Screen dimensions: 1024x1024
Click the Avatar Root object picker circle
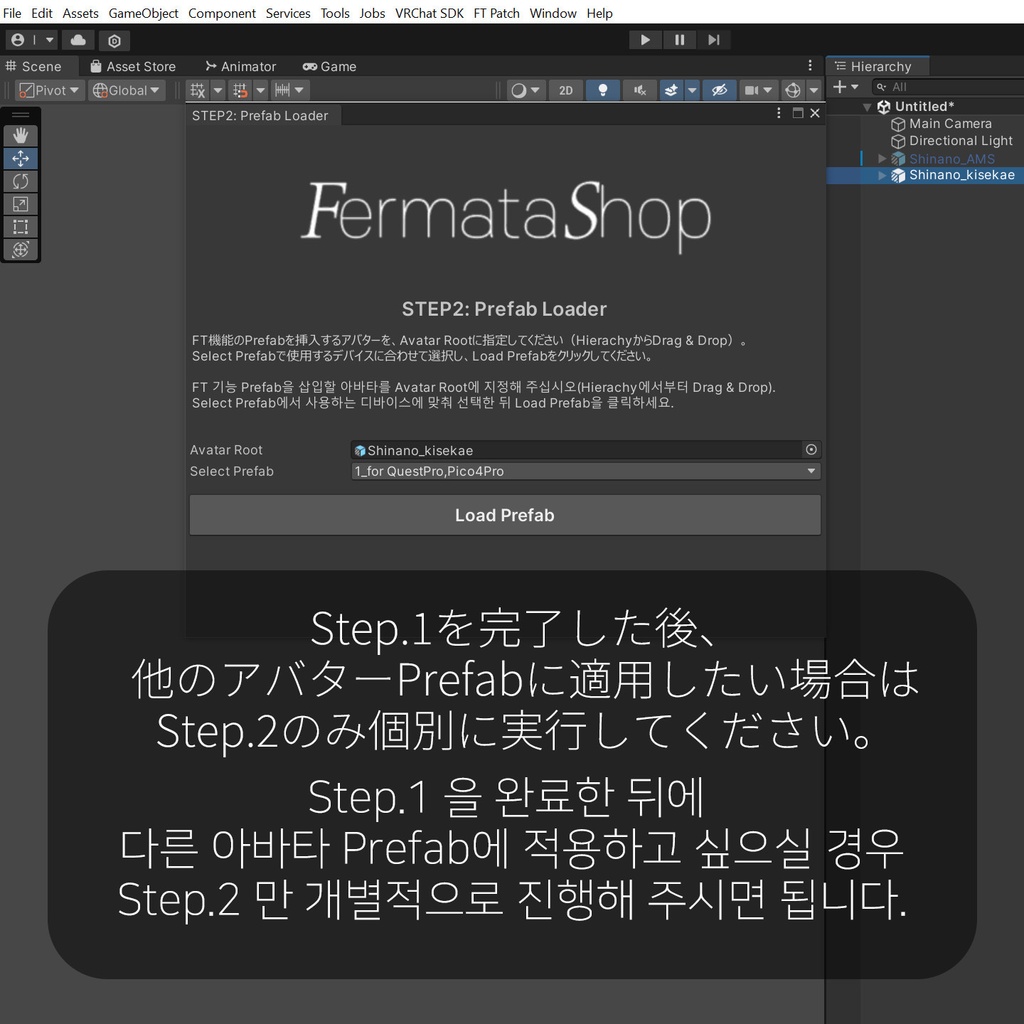[811, 450]
